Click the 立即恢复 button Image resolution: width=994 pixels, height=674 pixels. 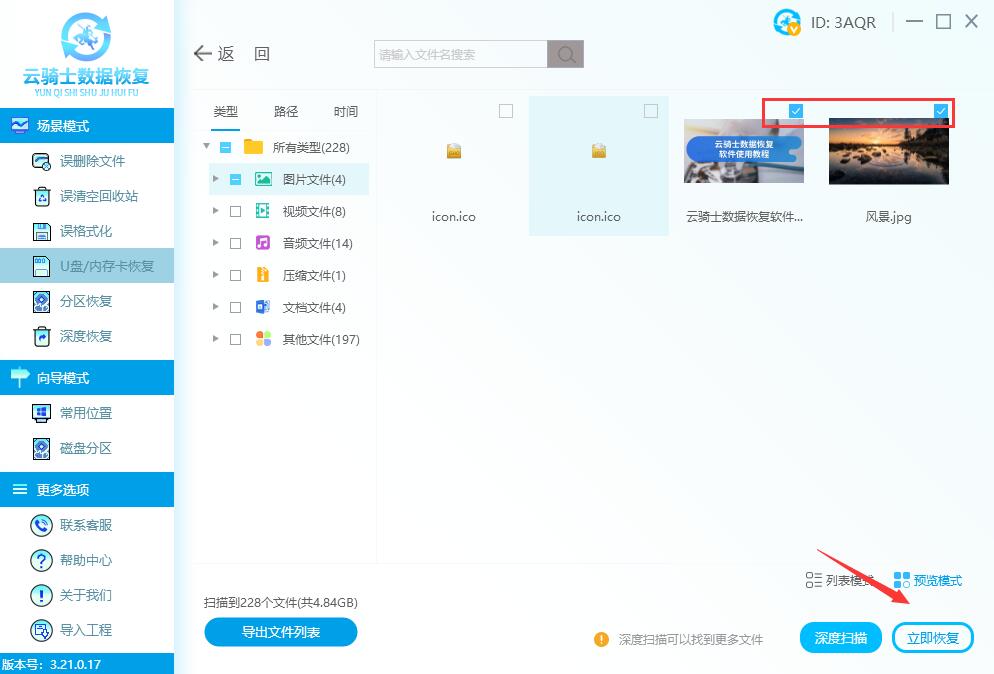[x=932, y=638]
